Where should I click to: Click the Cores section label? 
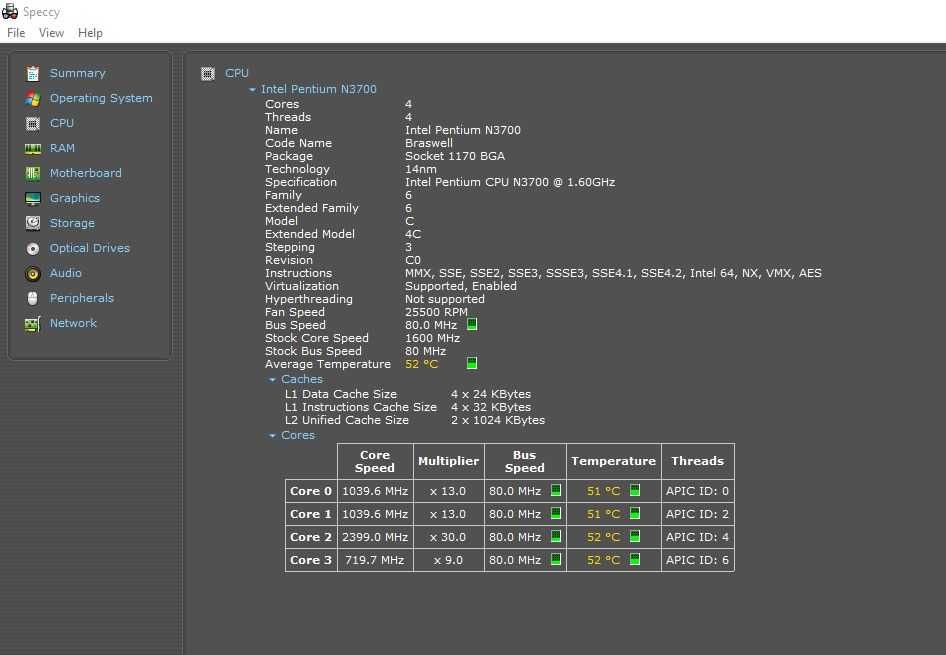point(297,435)
